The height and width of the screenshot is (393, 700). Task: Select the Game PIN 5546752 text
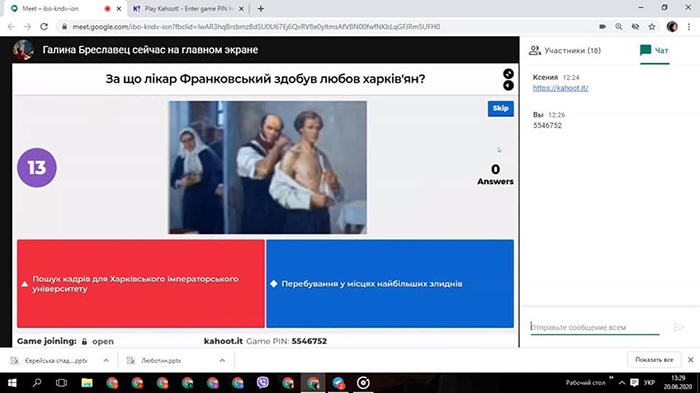tap(309, 341)
